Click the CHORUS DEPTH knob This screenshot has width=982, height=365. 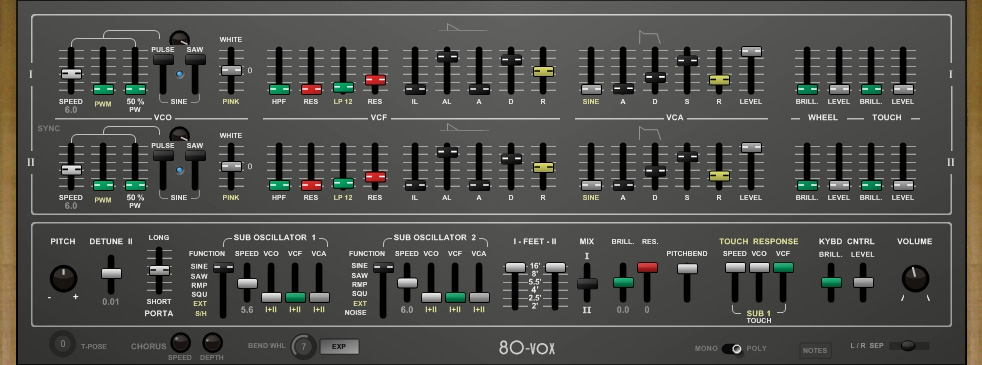pos(212,342)
